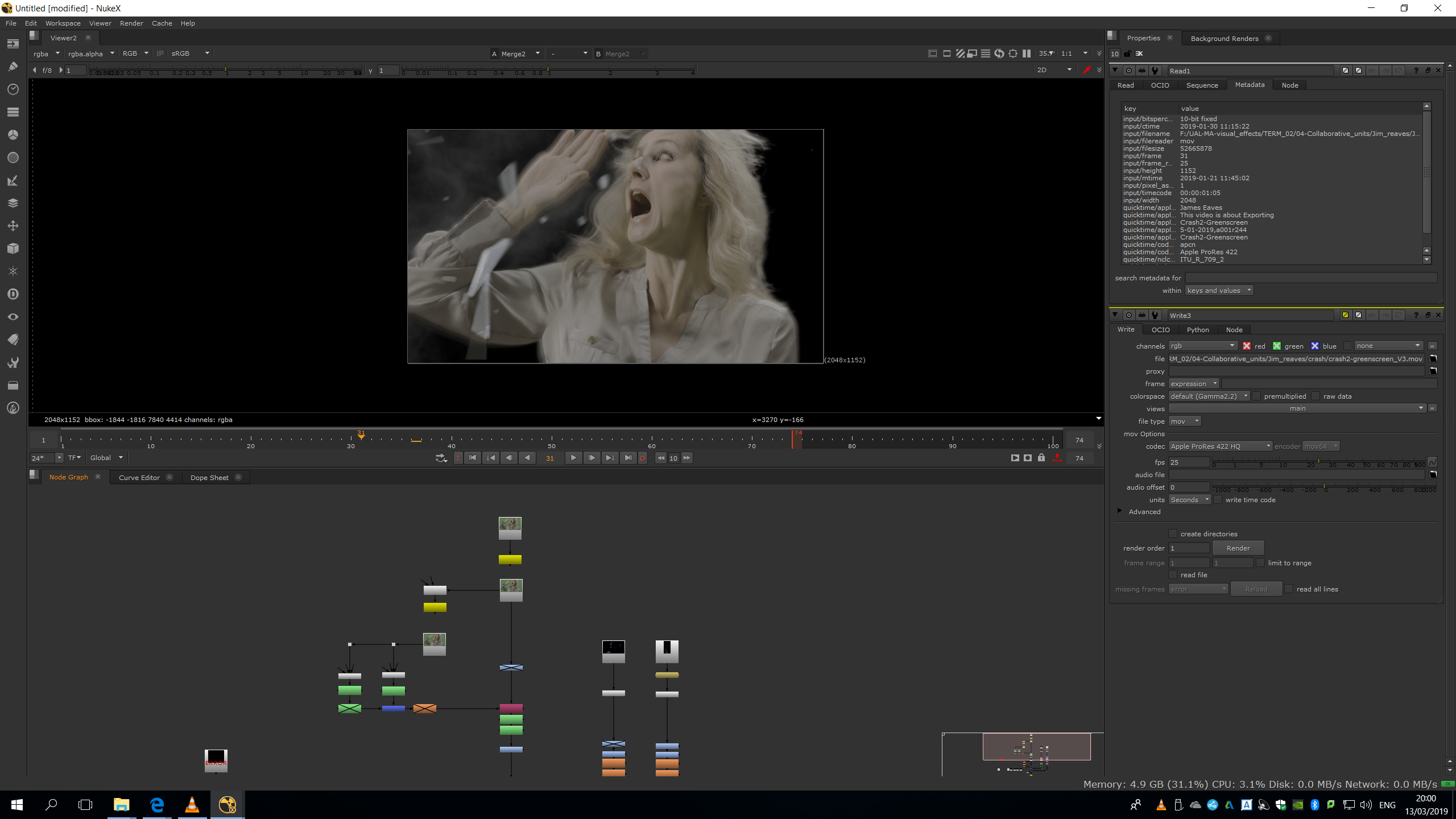Uncheck the red channel checkbox

coord(1247,346)
